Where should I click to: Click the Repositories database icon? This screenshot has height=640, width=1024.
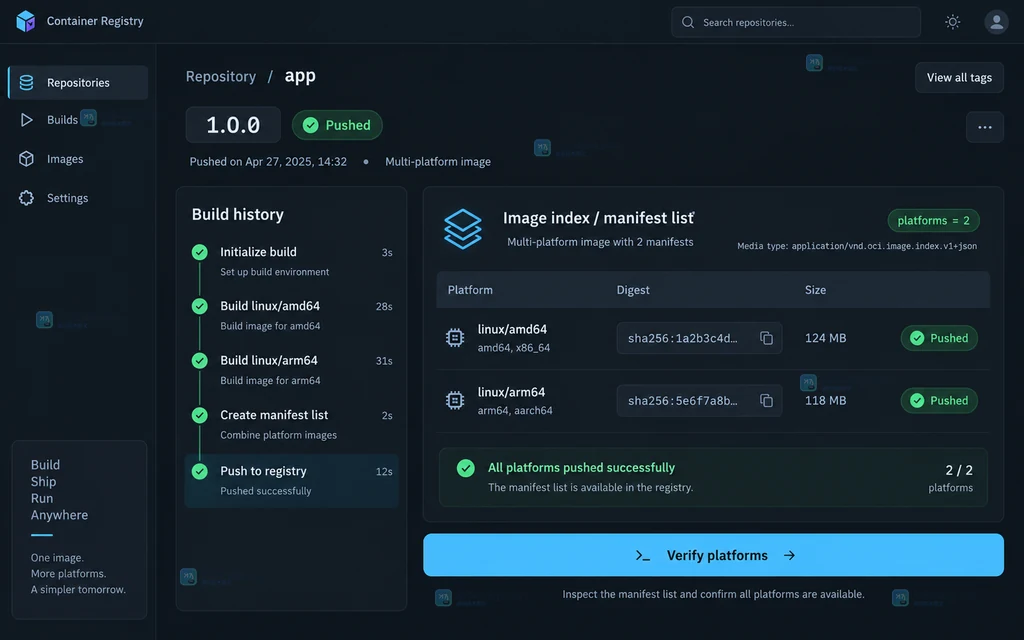[26, 82]
